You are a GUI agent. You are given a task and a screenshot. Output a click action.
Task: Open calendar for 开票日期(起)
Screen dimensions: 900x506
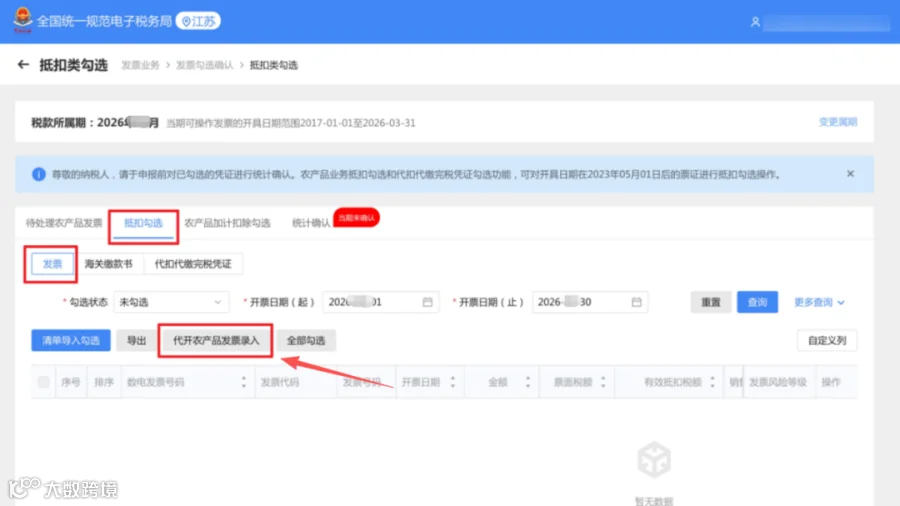pyautogui.click(x=428, y=302)
